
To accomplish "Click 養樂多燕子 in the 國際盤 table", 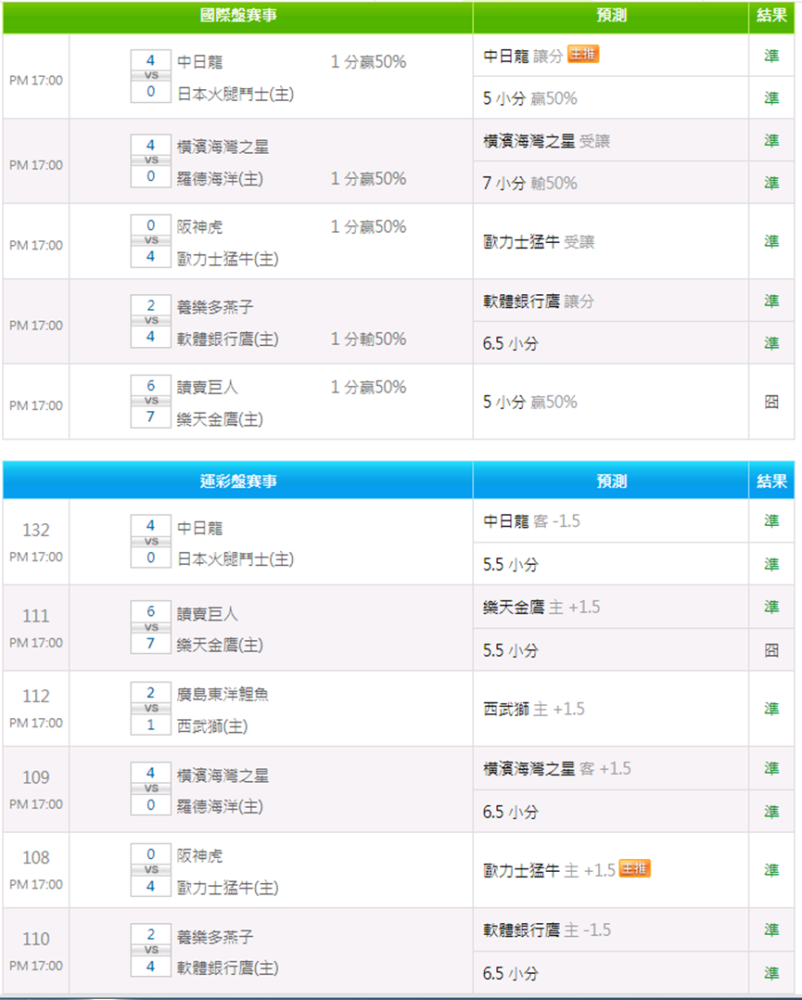I will click(x=215, y=307).
